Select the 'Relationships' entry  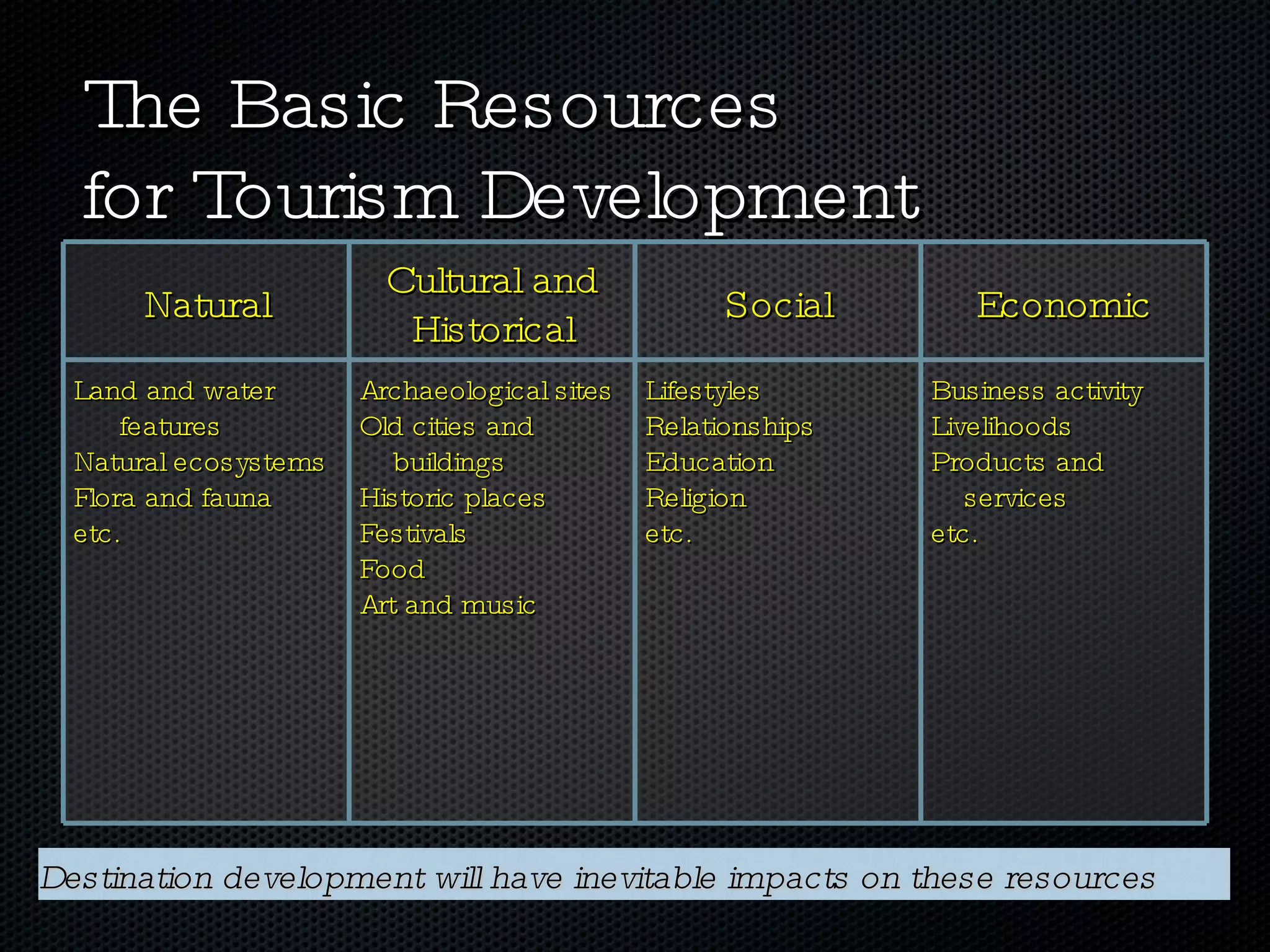[729, 428]
